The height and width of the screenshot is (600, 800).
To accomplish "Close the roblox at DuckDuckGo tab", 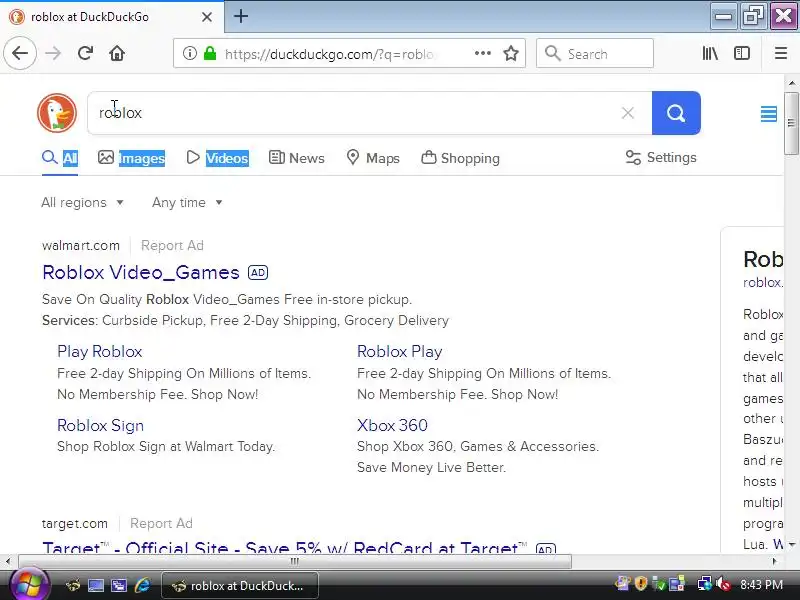I will 207,17.
